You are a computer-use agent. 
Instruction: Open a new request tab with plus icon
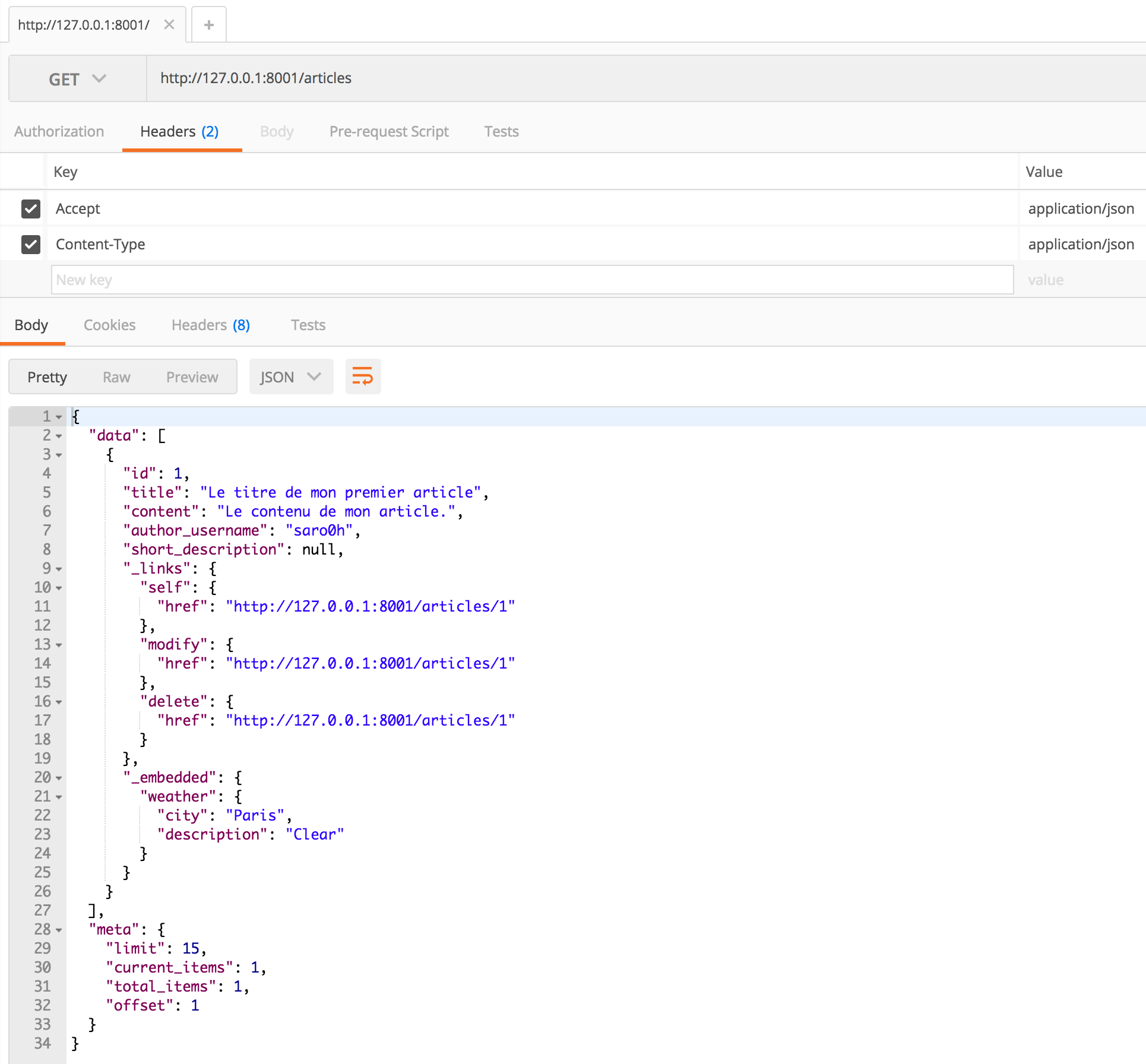(208, 25)
